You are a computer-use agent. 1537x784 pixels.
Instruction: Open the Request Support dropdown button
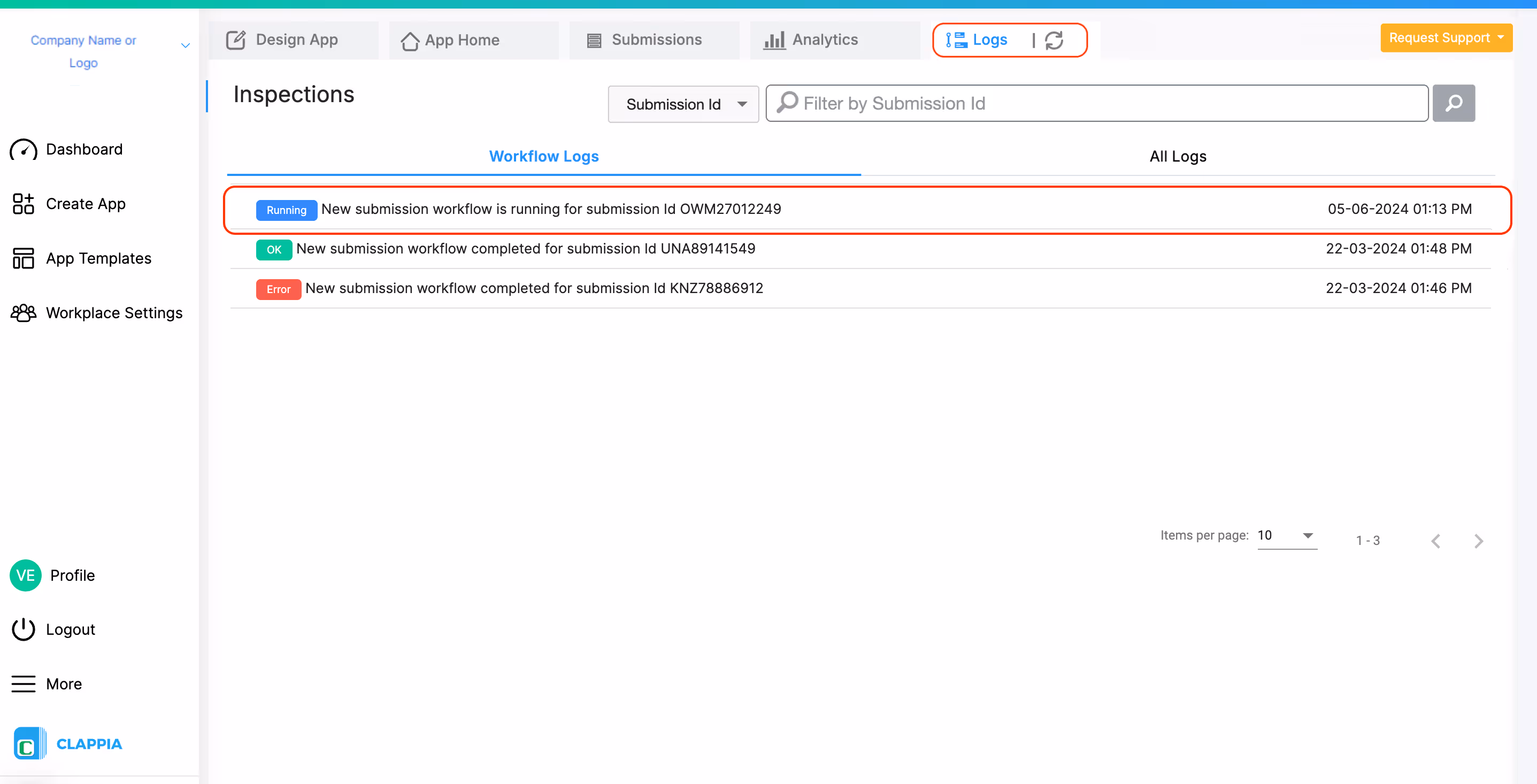point(1446,37)
